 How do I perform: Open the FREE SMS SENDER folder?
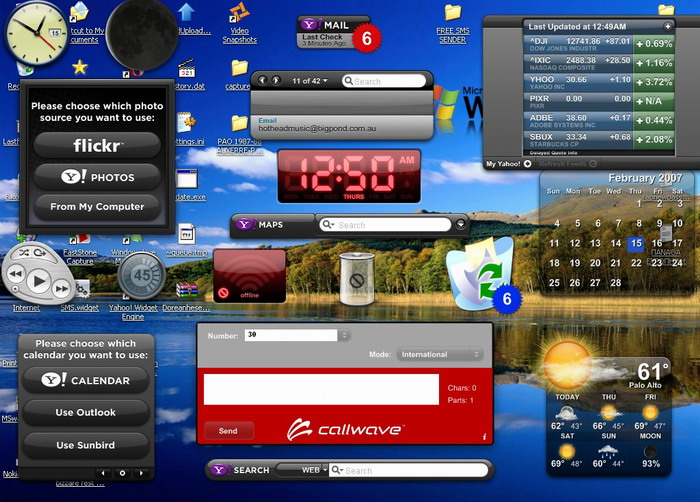tap(452, 22)
